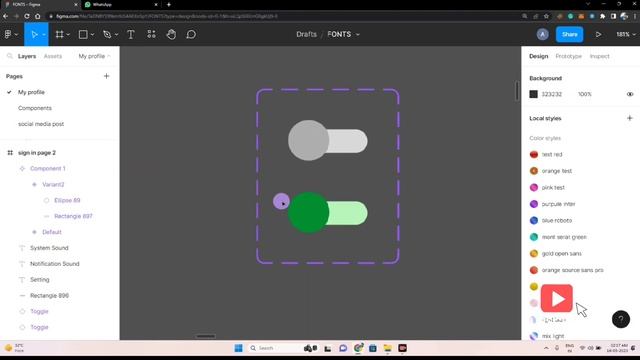Bookmark this page with star icon
The image size is (640, 360).
(546, 16)
